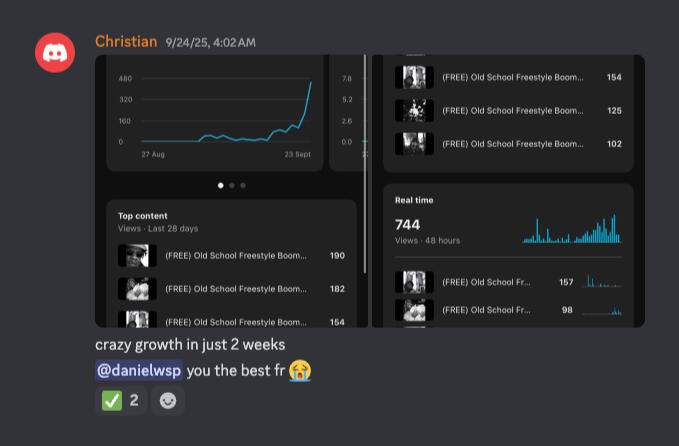The width and height of the screenshot is (679, 446).
Task: Click thumbnail of video with 102 views
Action: point(413,144)
